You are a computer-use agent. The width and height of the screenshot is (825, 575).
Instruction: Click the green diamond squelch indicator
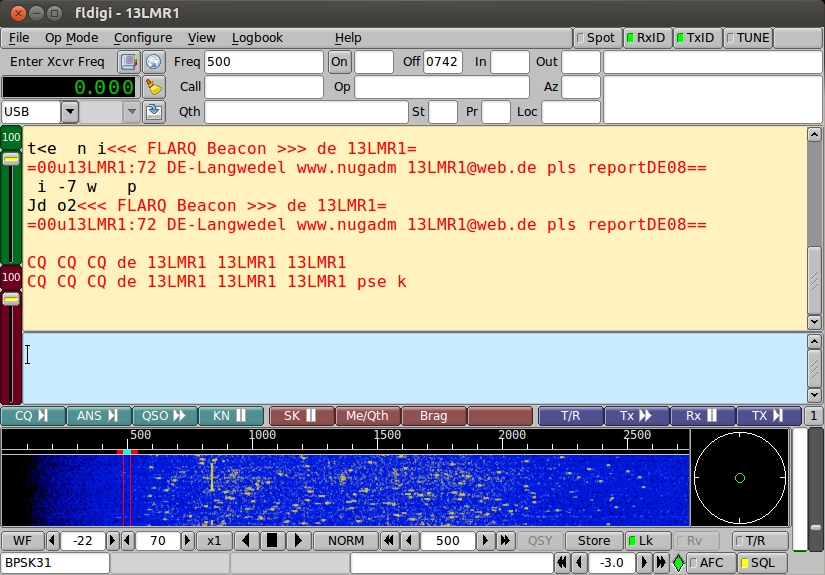click(679, 563)
